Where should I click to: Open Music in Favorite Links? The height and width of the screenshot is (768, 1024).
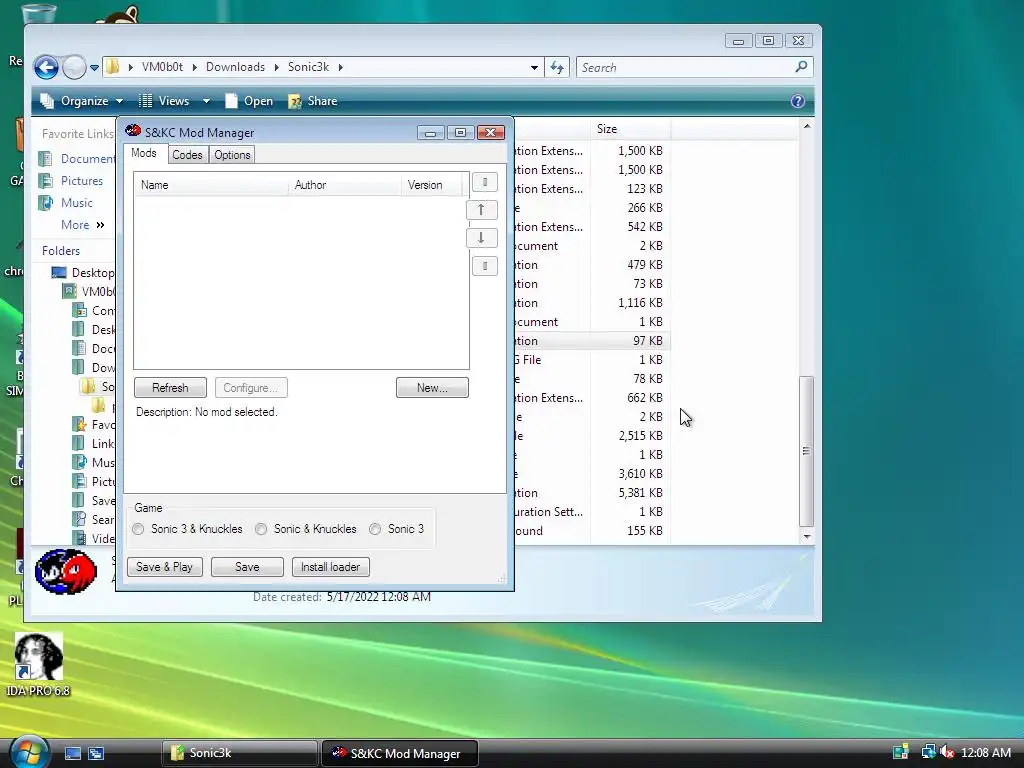pos(65,203)
